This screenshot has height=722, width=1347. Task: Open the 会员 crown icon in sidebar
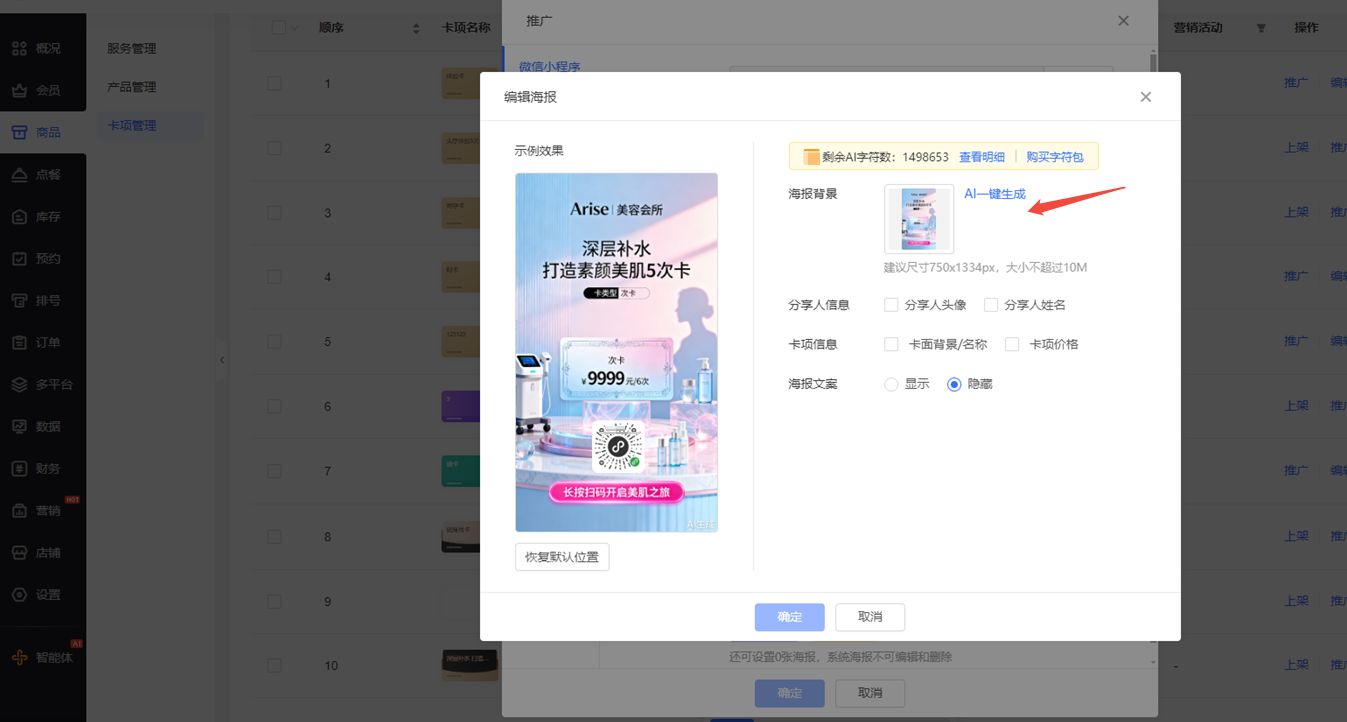click(x=19, y=90)
